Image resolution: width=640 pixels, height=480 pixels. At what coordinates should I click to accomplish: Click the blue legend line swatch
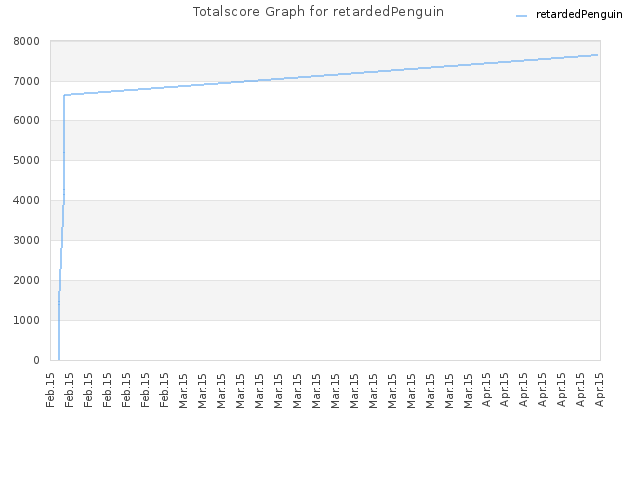[x=522, y=16]
